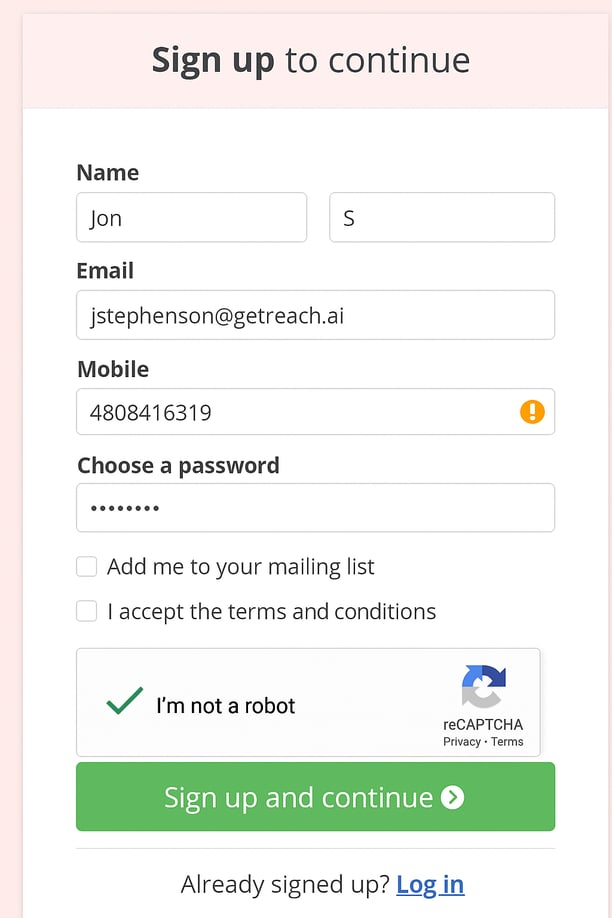Click the 'Email' field label
Viewport: 612px width, 918px height.
(105, 271)
